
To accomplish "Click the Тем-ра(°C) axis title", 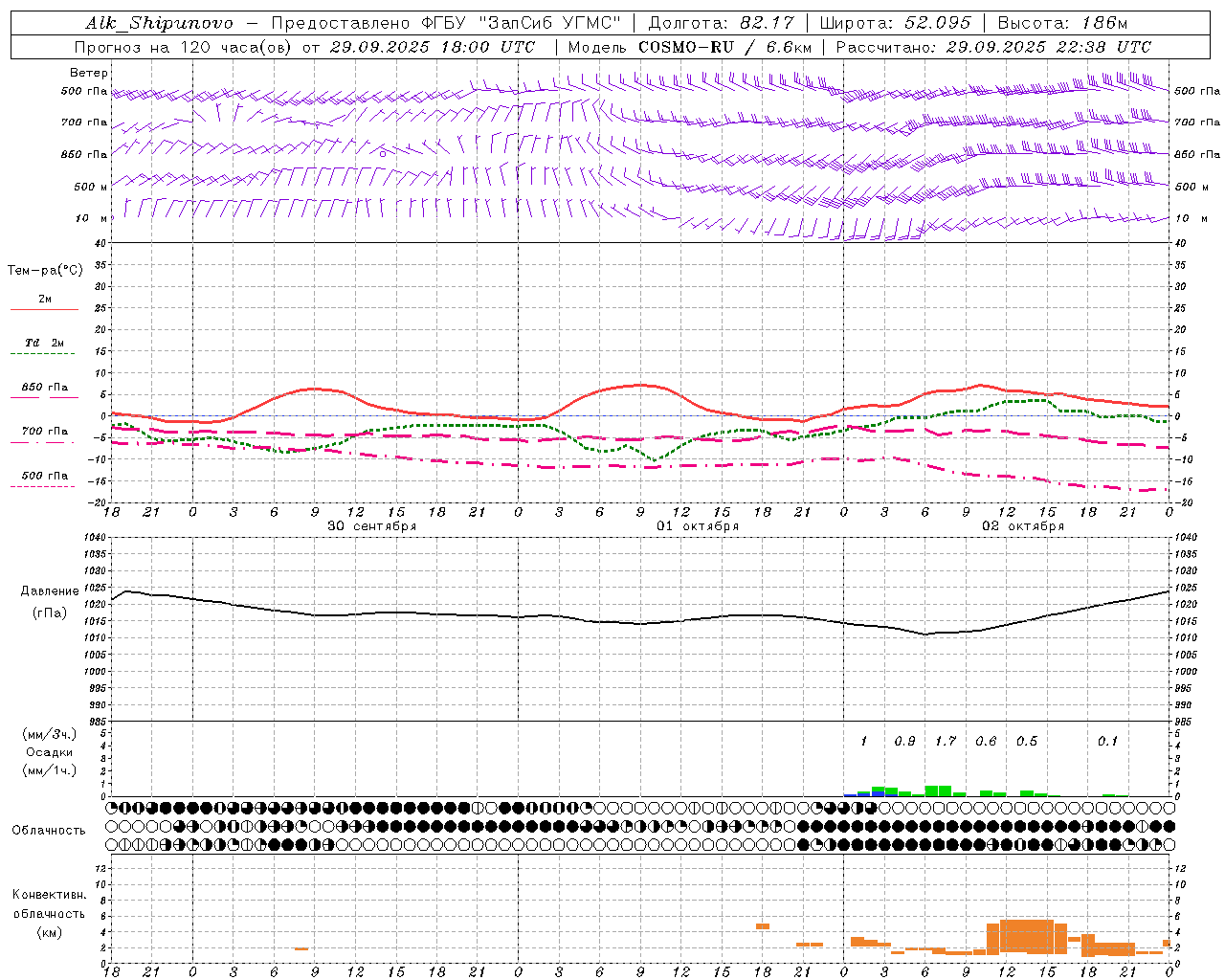I will point(45,270).
